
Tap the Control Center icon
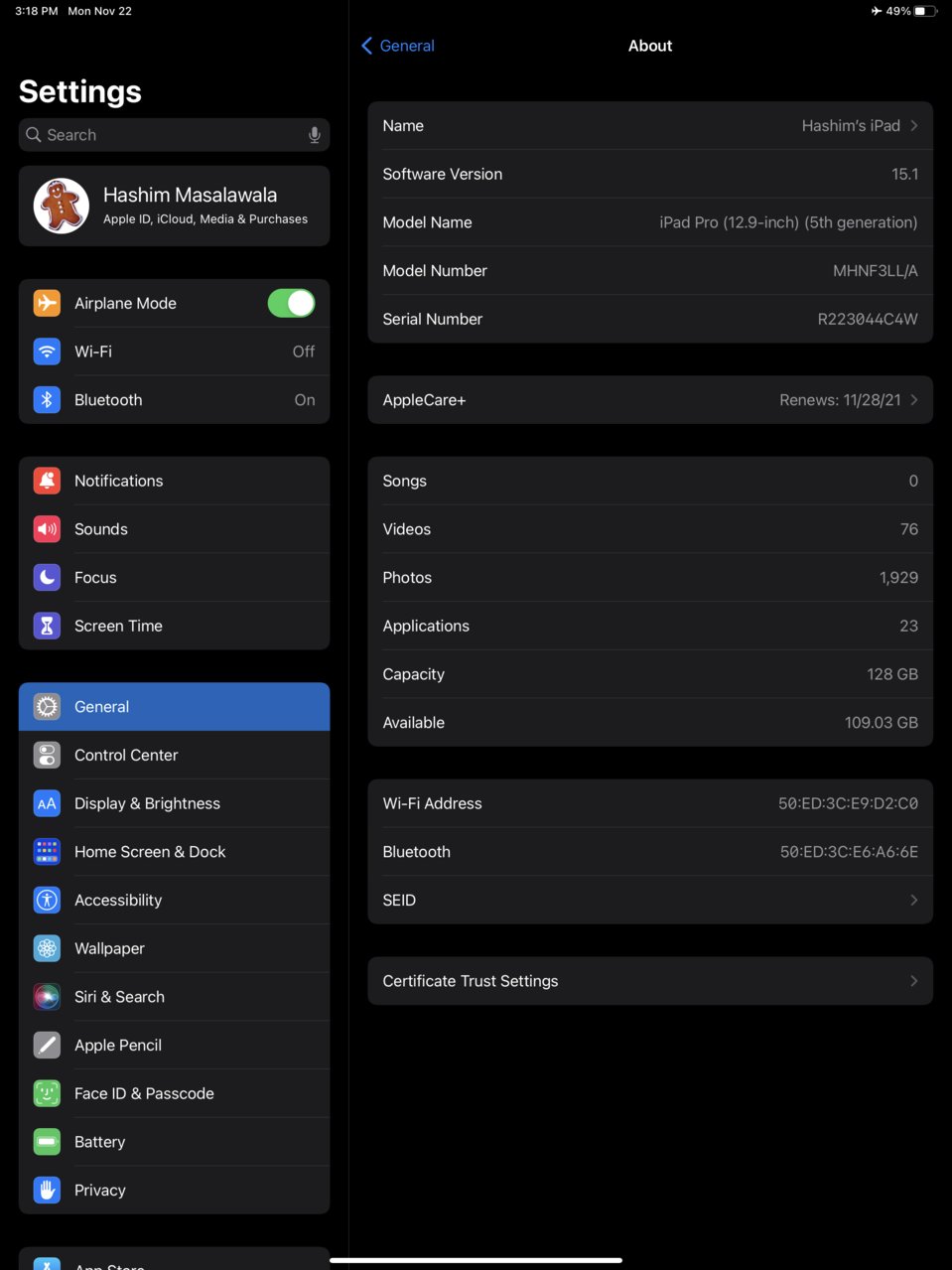tap(47, 756)
